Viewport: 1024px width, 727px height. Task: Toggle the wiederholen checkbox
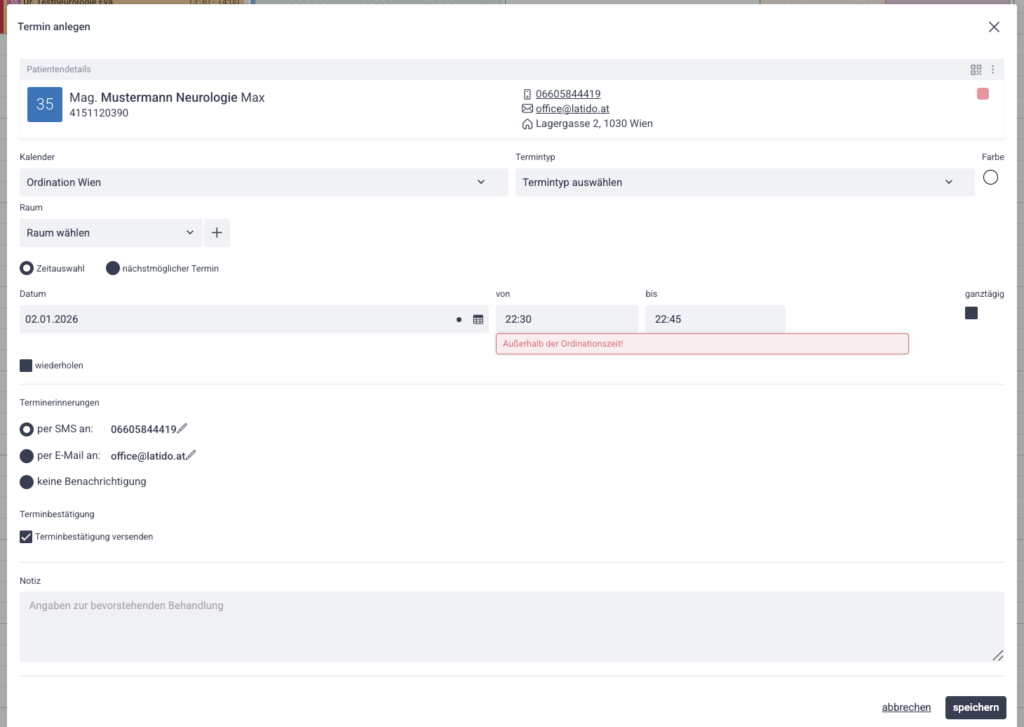26,366
